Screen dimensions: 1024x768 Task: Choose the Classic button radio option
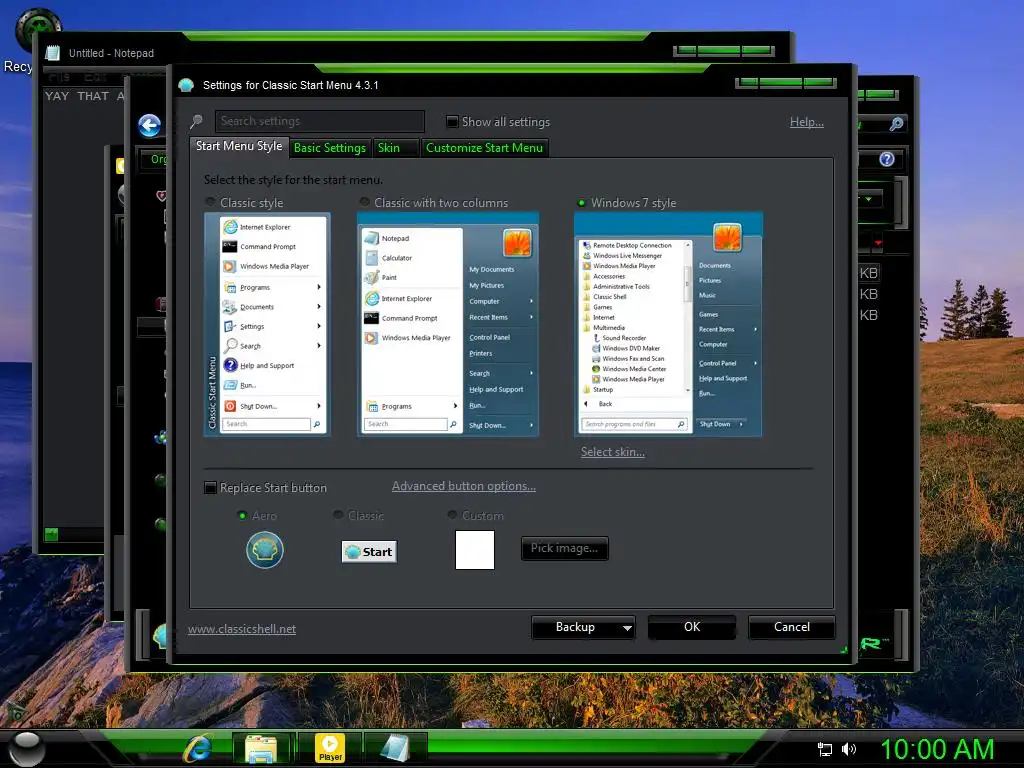click(338, 515)
